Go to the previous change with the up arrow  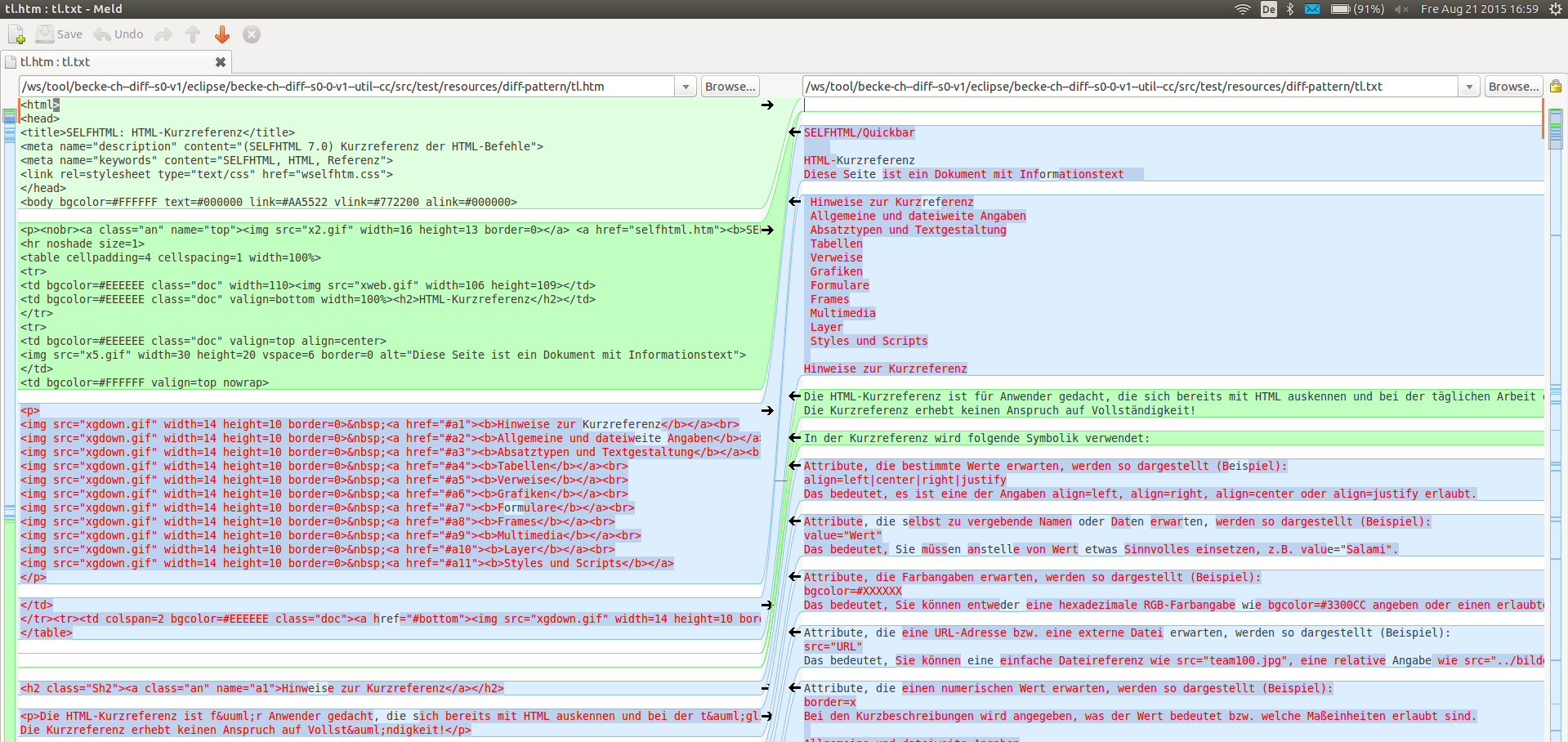tap(193, 34)
